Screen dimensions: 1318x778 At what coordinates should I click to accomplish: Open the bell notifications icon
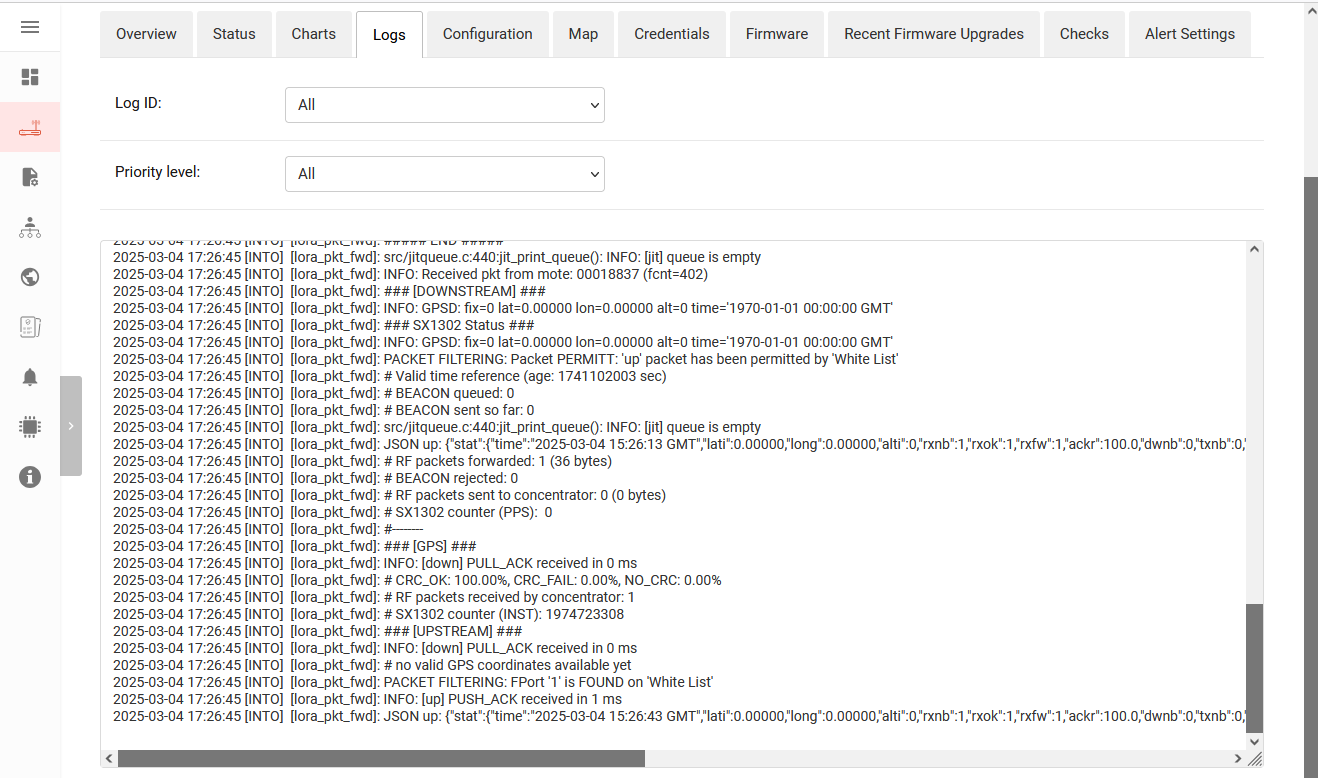pyautogui.click(x=30, y=377)
